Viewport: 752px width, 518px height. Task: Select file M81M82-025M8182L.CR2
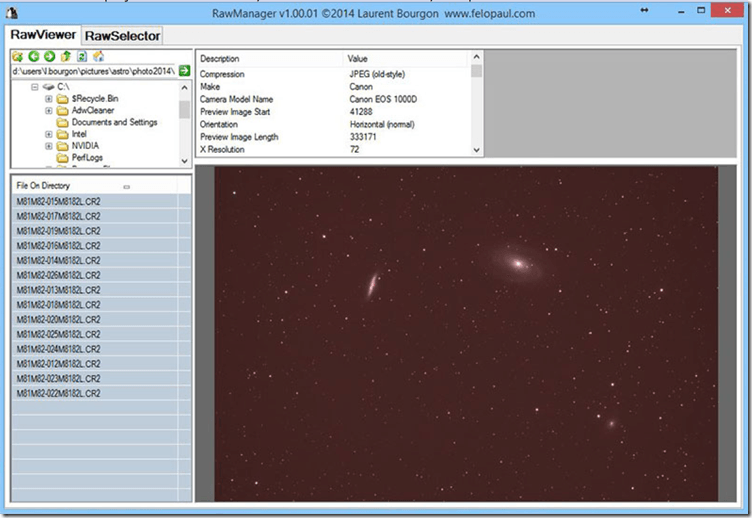(x=94, y=334)
